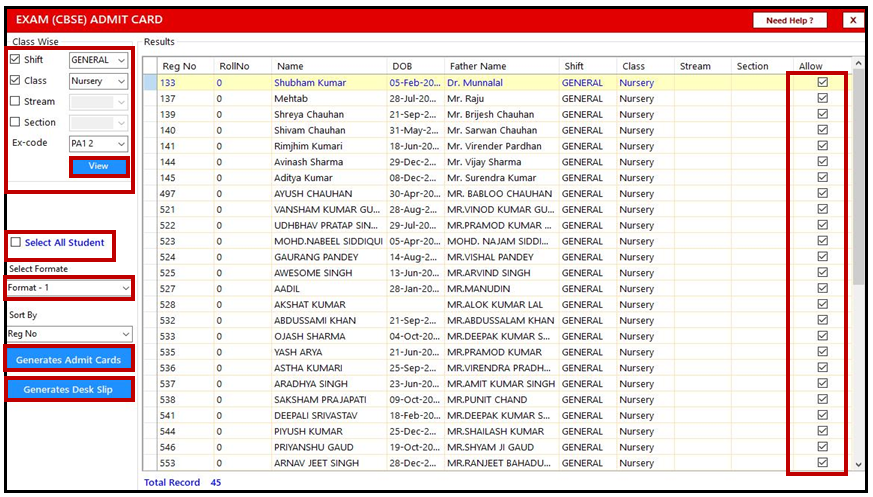The width and height of the screenshot is (873, 497).
Task: Open the Need Help ? button
Action: point(789,20)
